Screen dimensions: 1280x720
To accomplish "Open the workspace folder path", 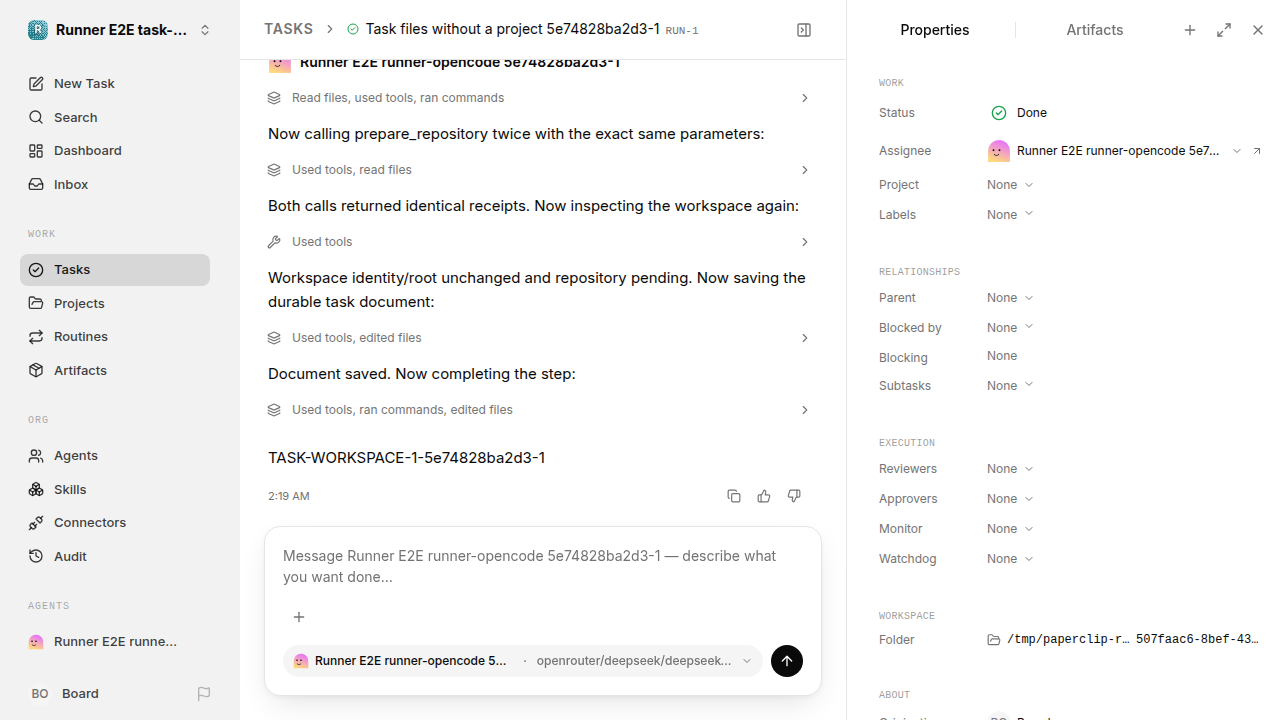I will [1123, 640].
